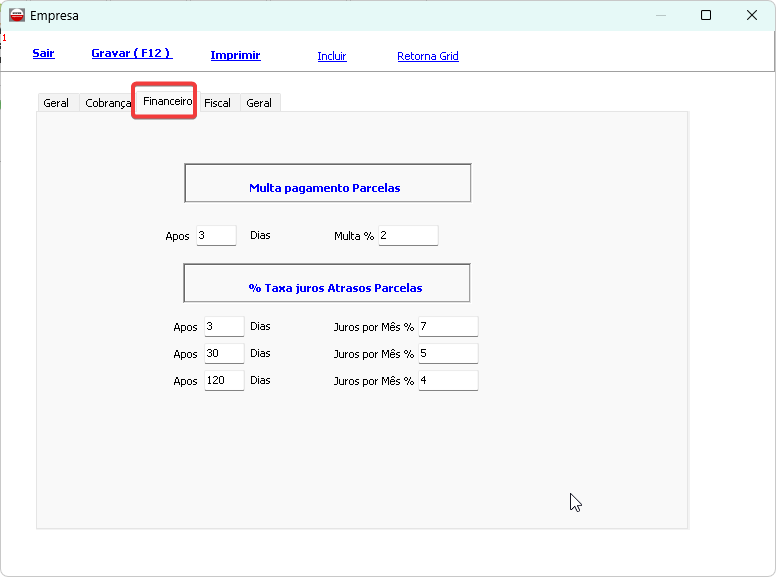Click the Retorna Grid link
Image resolution: width=776 pixels, height=577 pixels.
click(428, 56)
